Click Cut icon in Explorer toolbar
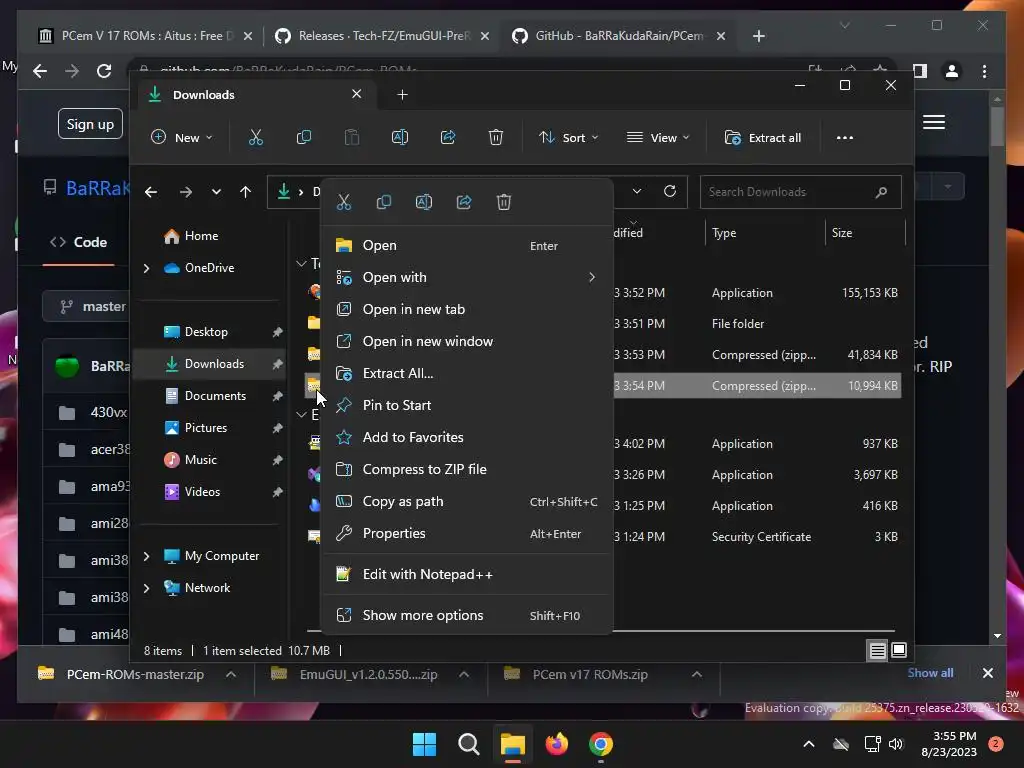1024x768 pixels. point(255,138)
